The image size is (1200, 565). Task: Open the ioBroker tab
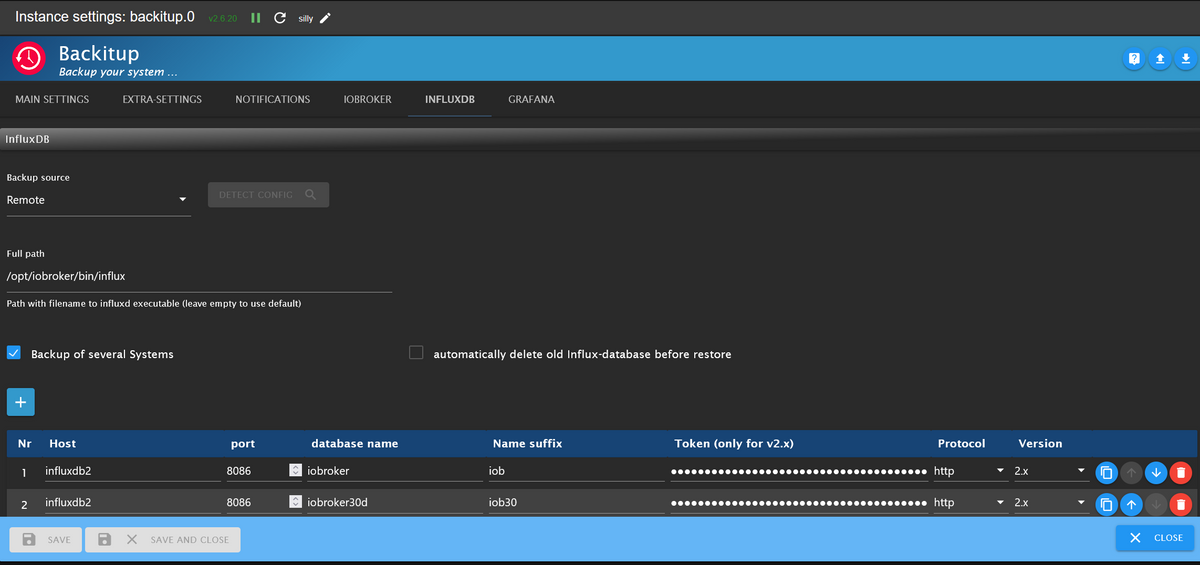(368, 100)
